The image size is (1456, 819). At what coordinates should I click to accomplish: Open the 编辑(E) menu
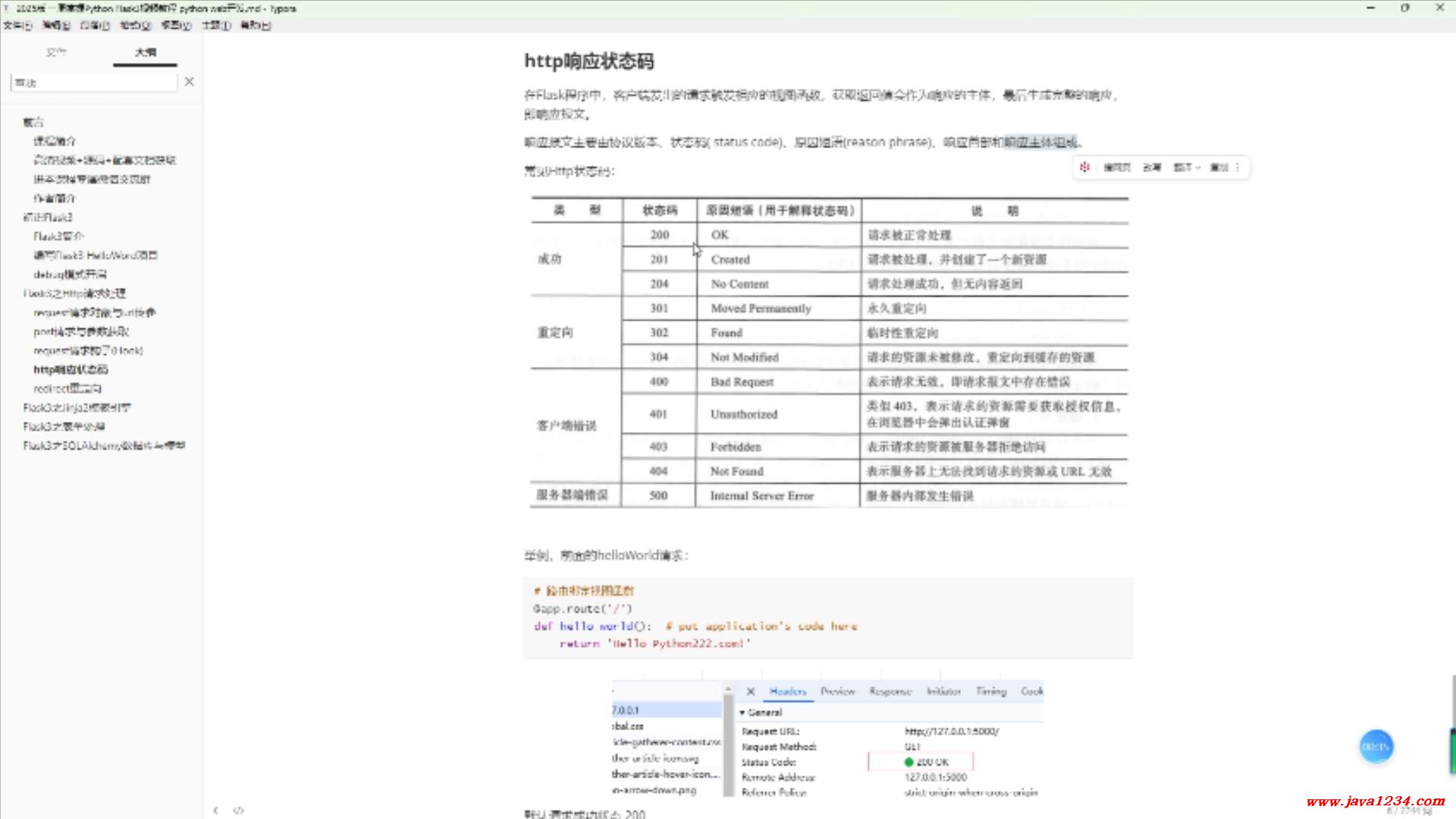[x=56, y=25]
